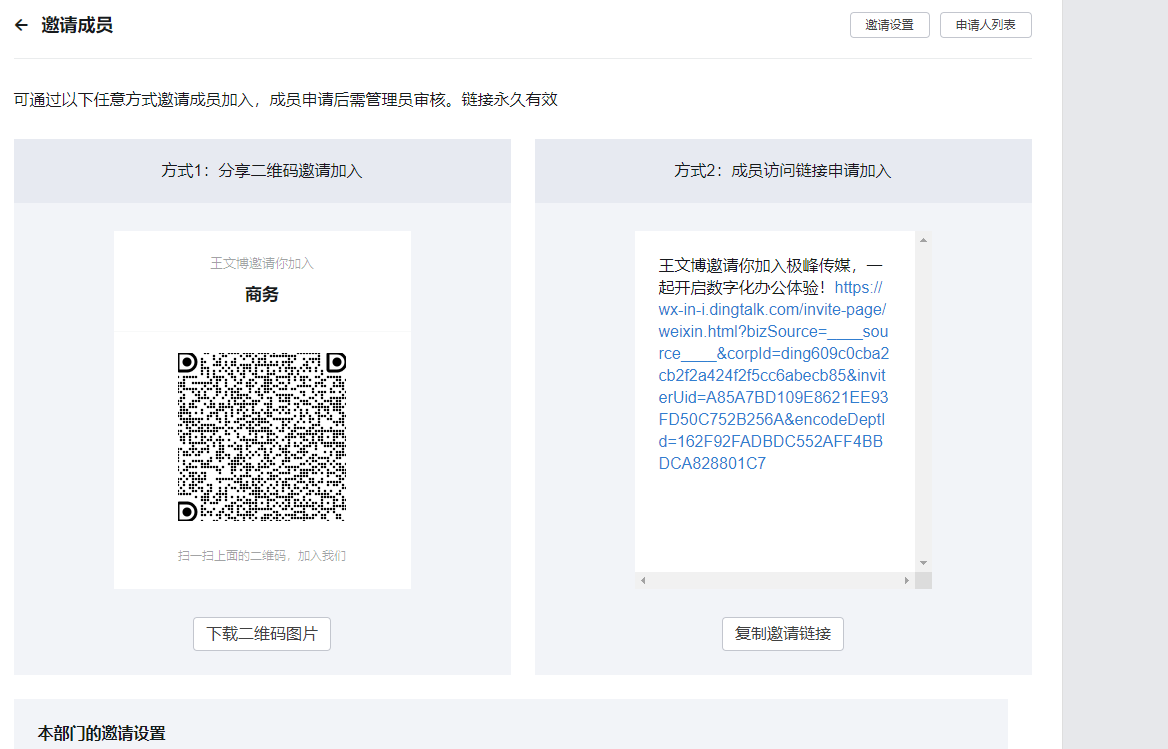Click the invitation QR code image

click(261, 436)
